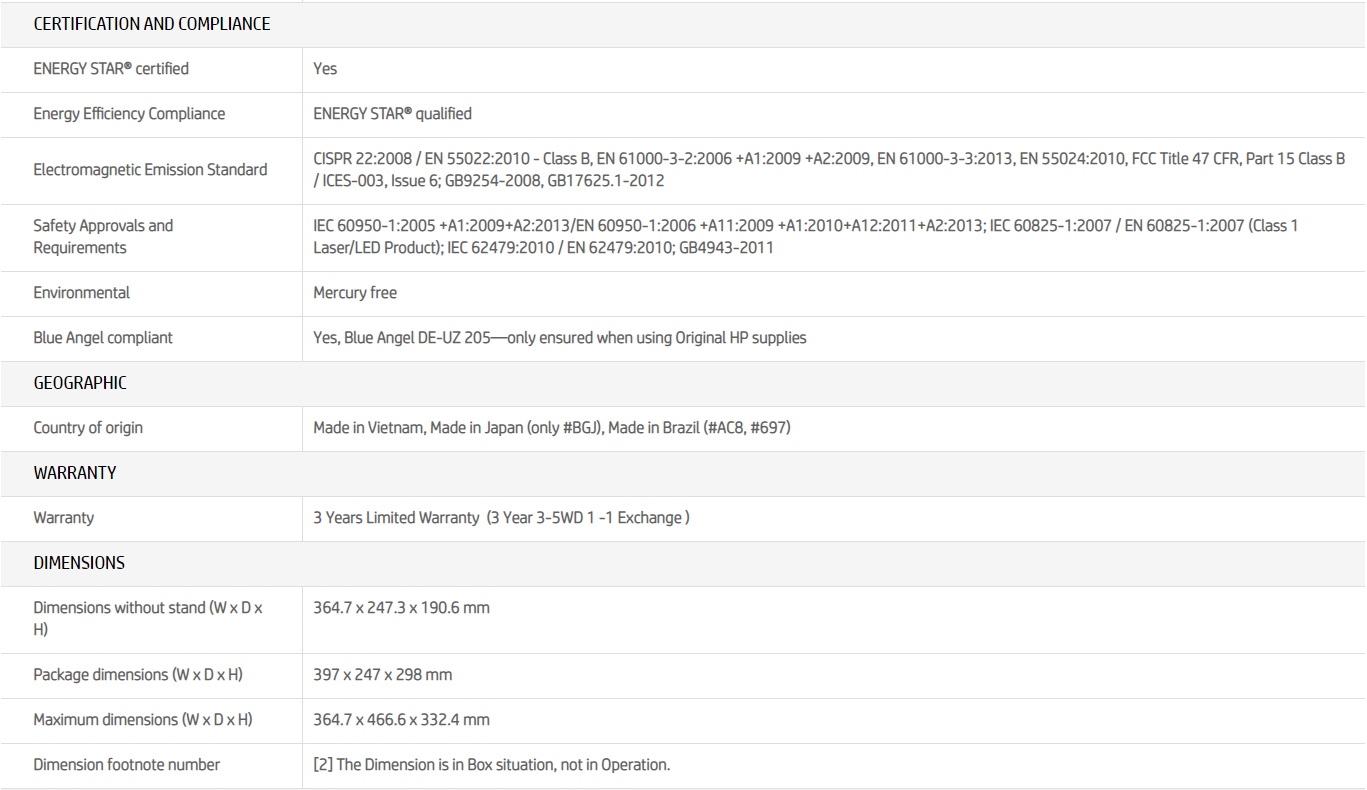
Task: Click the Geographic section header
Action: point(80,383)
